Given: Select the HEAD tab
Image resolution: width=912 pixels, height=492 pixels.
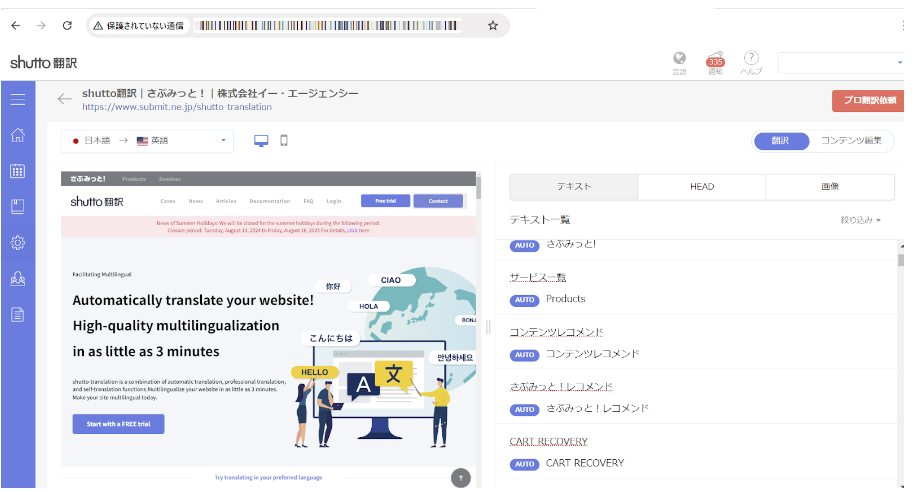Looking at the screenshot, I should point(702,187).
